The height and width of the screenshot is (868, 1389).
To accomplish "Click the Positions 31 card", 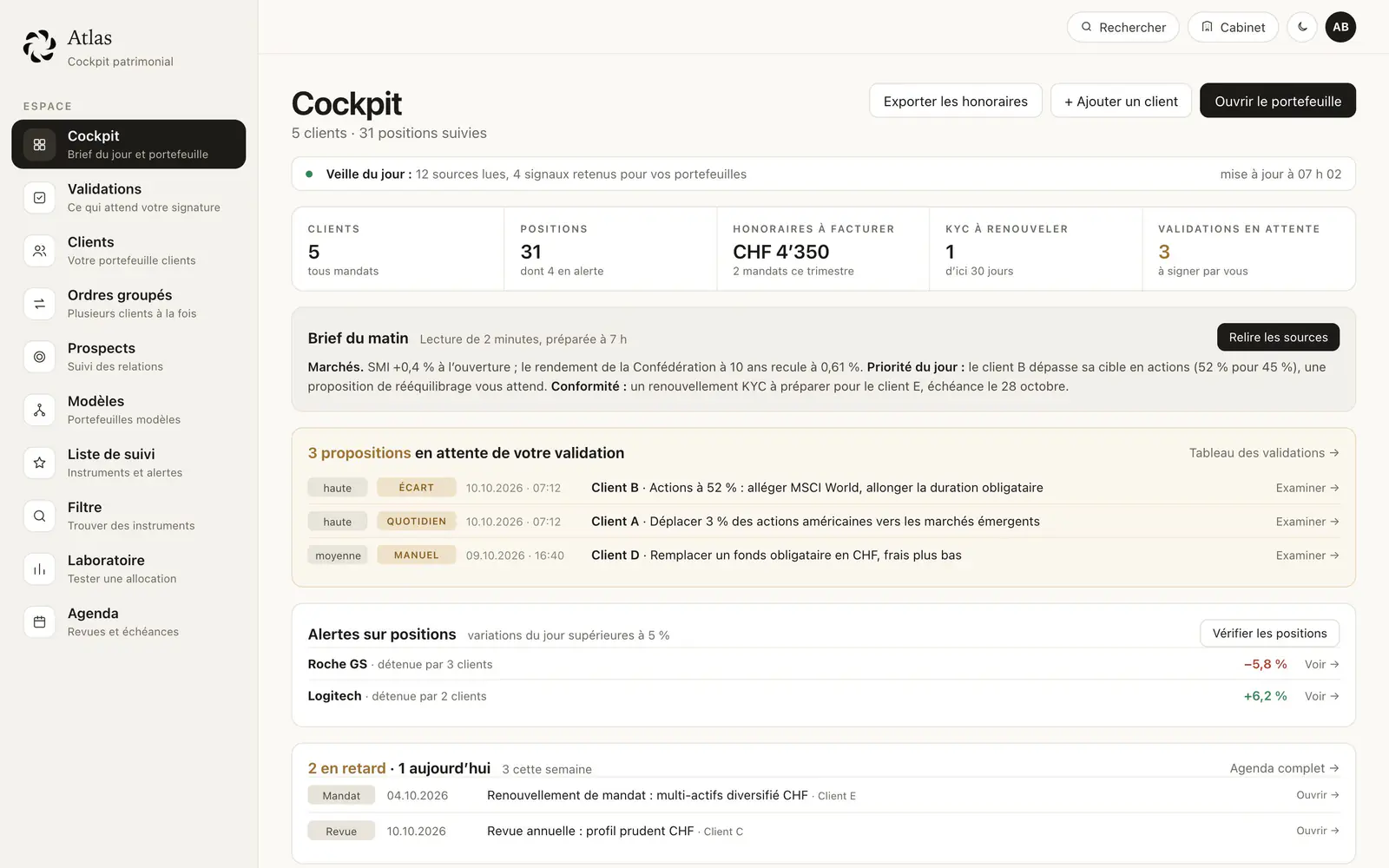I will (x=610, y=249).
